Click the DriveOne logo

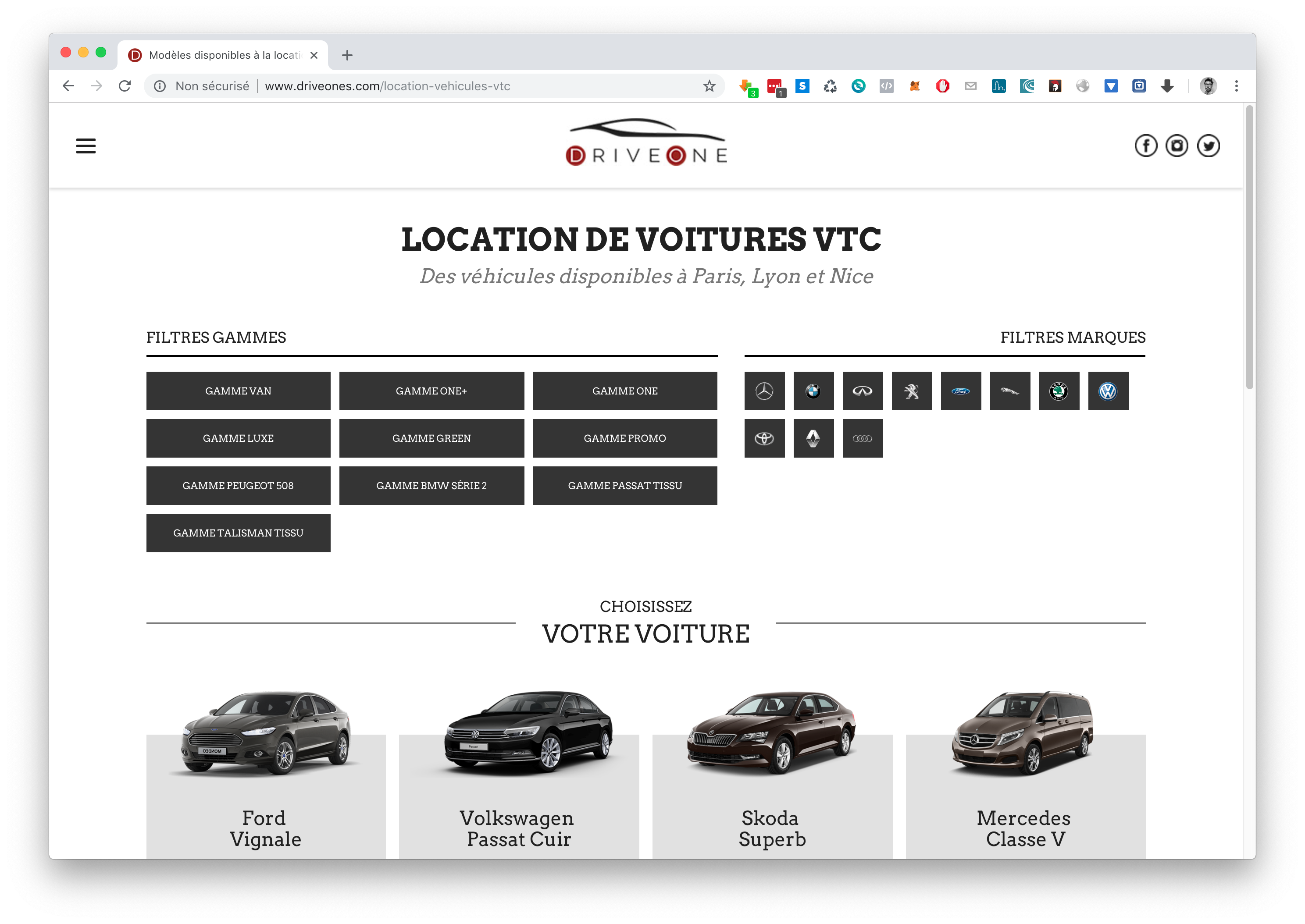(x=646, y=142)
